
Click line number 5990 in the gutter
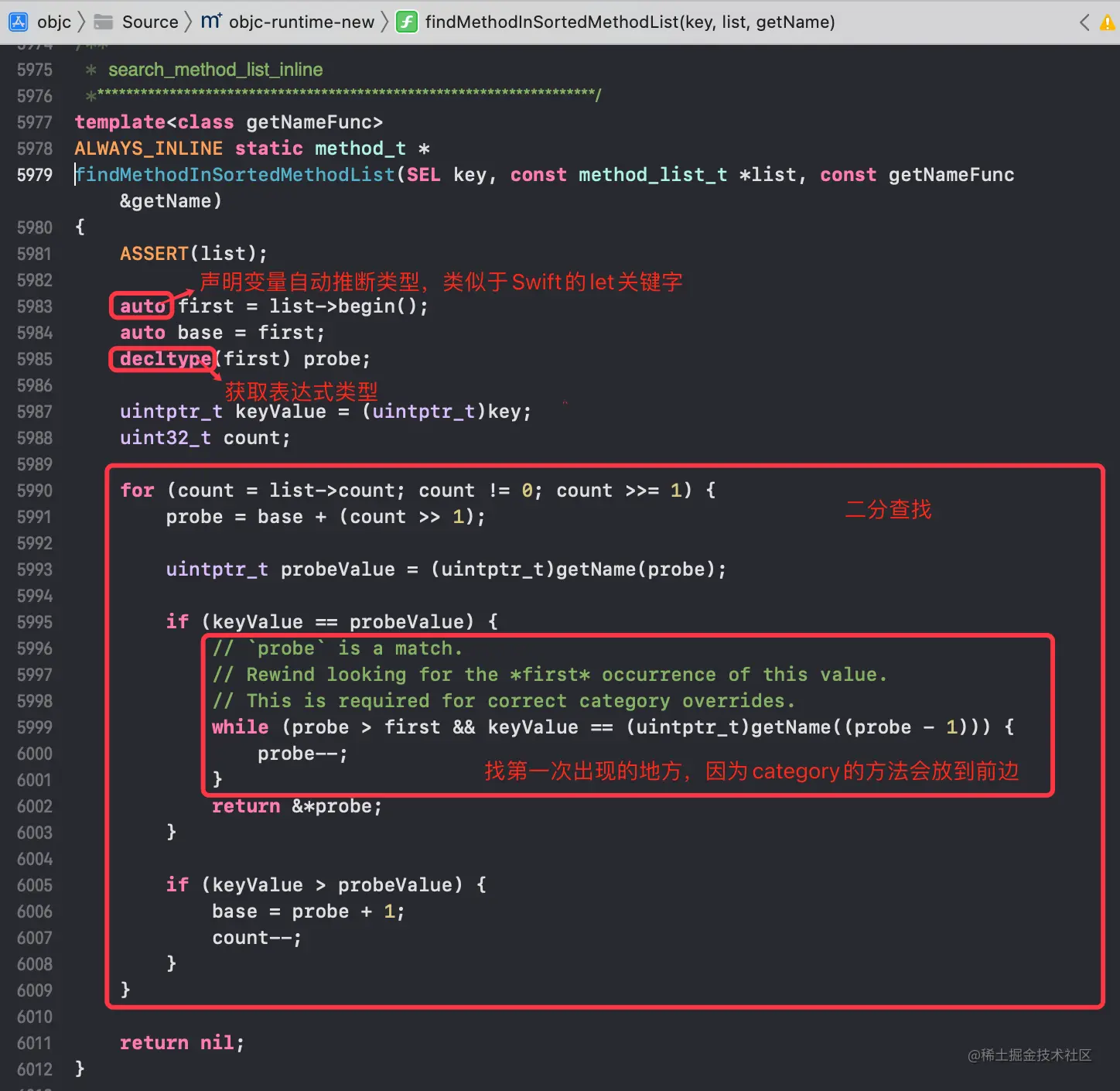35,491
